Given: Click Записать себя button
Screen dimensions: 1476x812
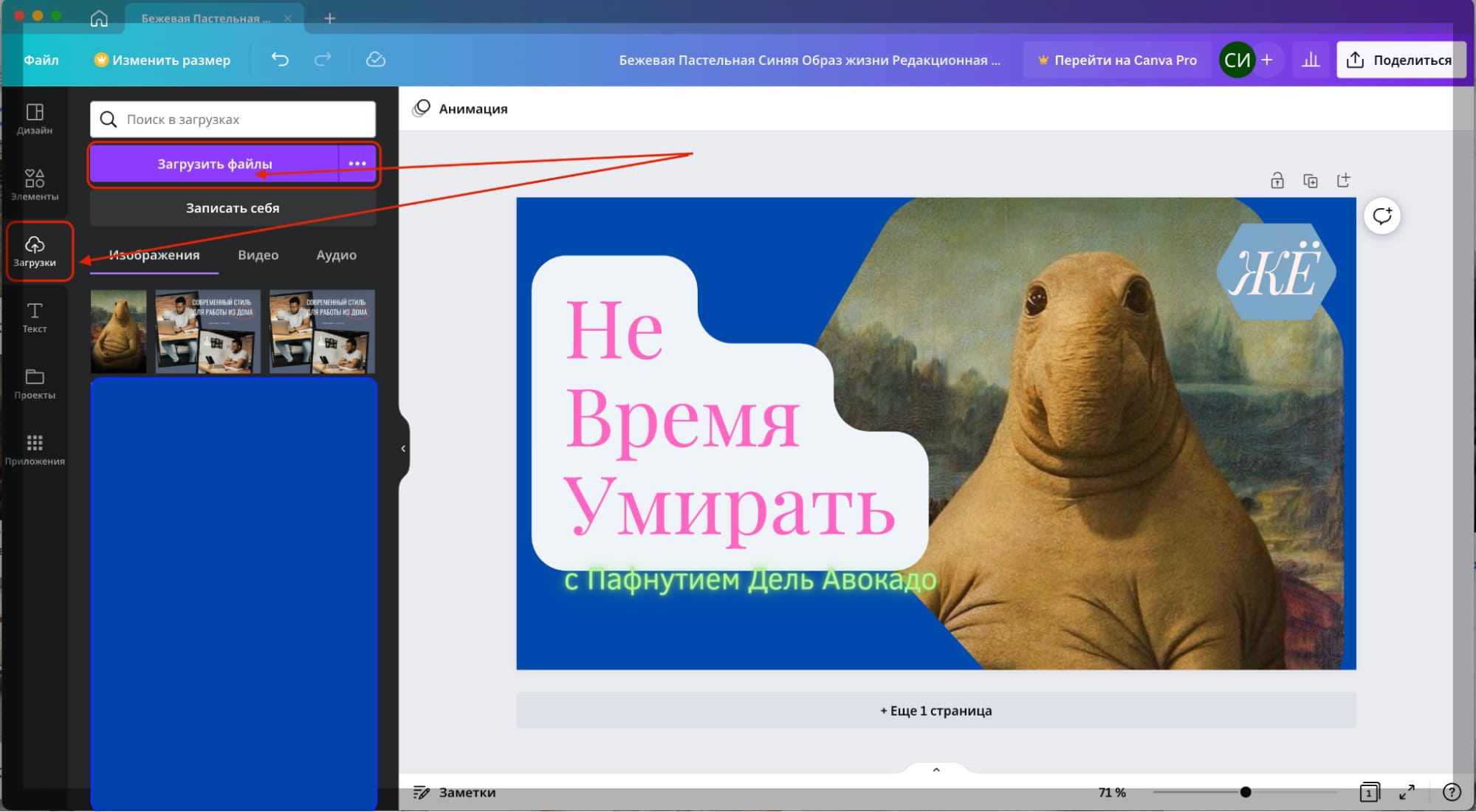Looking at the screenshot, I should (x=233, y=208).
